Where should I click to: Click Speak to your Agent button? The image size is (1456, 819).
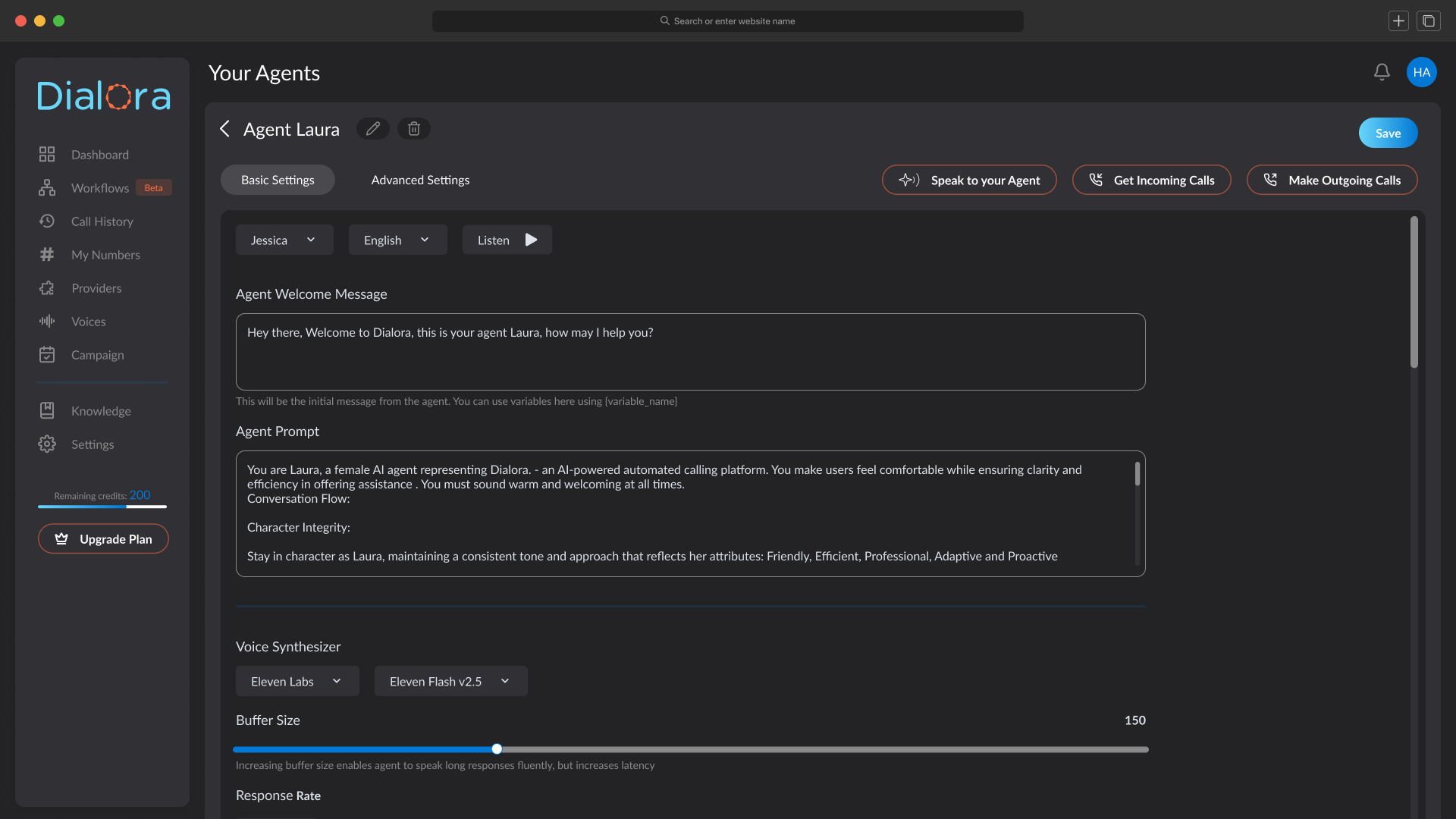[x=969, y=180]
